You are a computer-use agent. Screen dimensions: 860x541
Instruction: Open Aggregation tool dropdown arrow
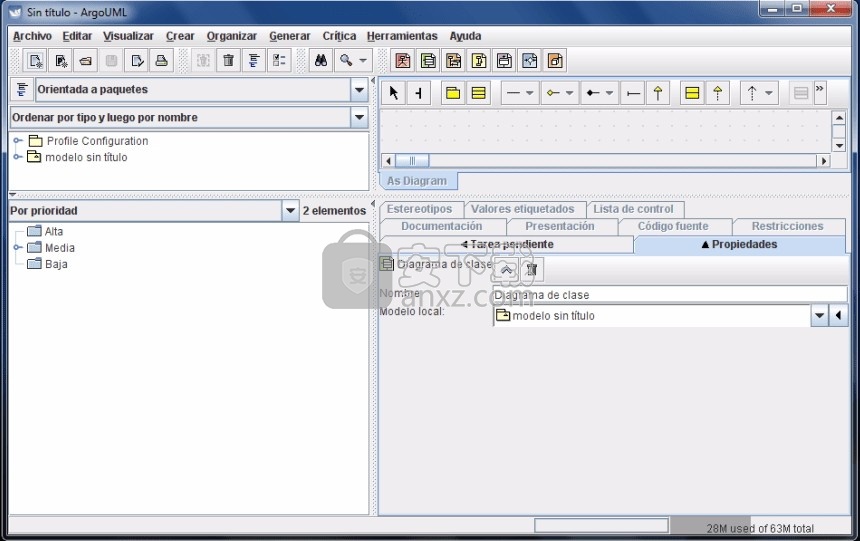tap(569, 93)
